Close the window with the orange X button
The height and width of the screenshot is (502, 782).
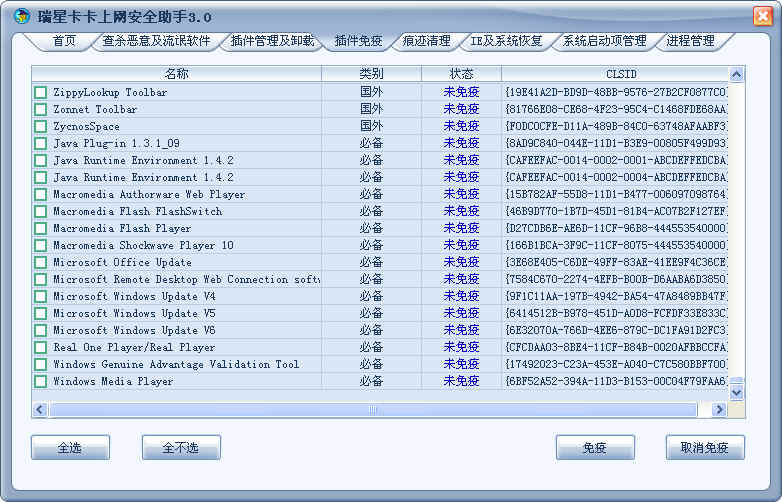click(763, 16)
